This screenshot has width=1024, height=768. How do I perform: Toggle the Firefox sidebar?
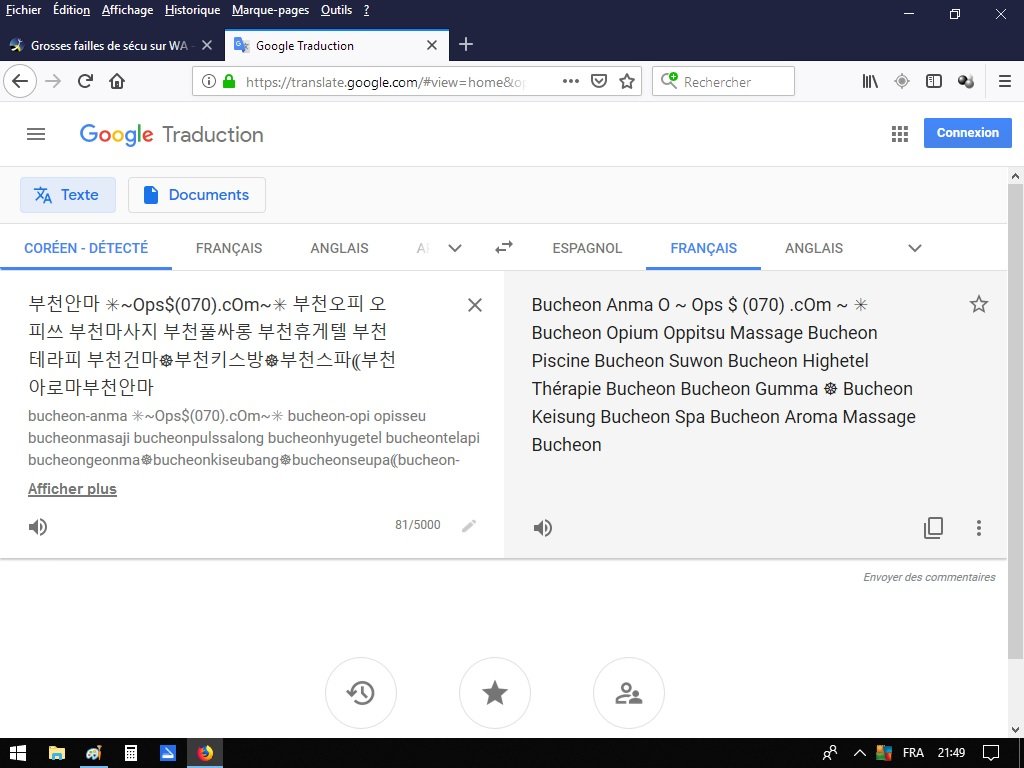pyautogui.click(x=934, y=82)
